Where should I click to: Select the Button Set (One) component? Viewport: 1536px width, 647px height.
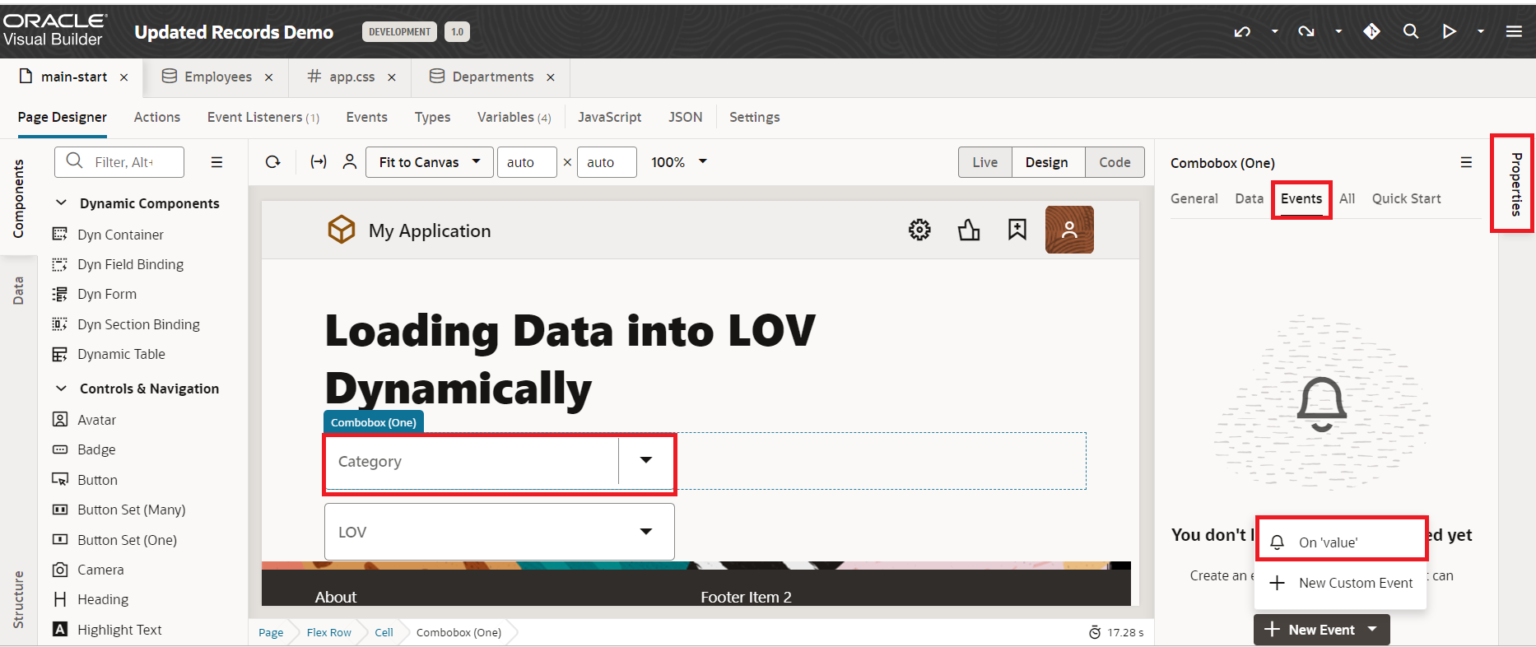pyautogui.click(x=127, y=540)
